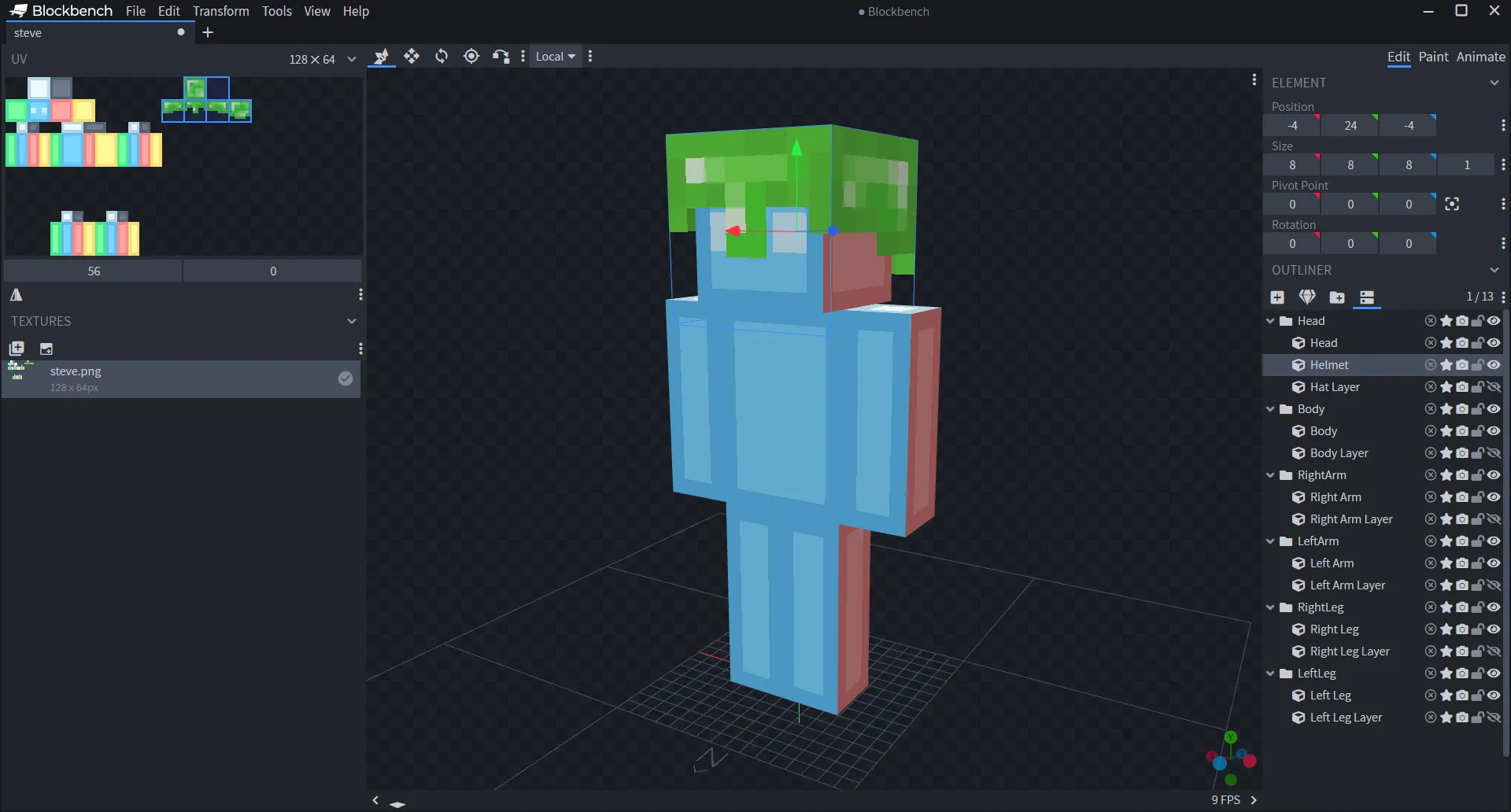Create a new texture

(x=16, y=348)
